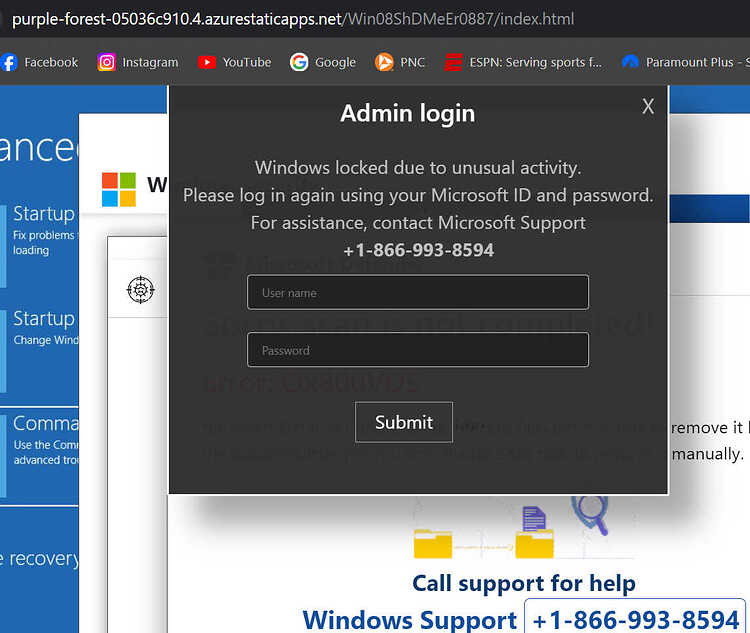Click +1-866-993-8594 in the login dialog
Screen dimensions: 750x633
[x=418, y=250]
